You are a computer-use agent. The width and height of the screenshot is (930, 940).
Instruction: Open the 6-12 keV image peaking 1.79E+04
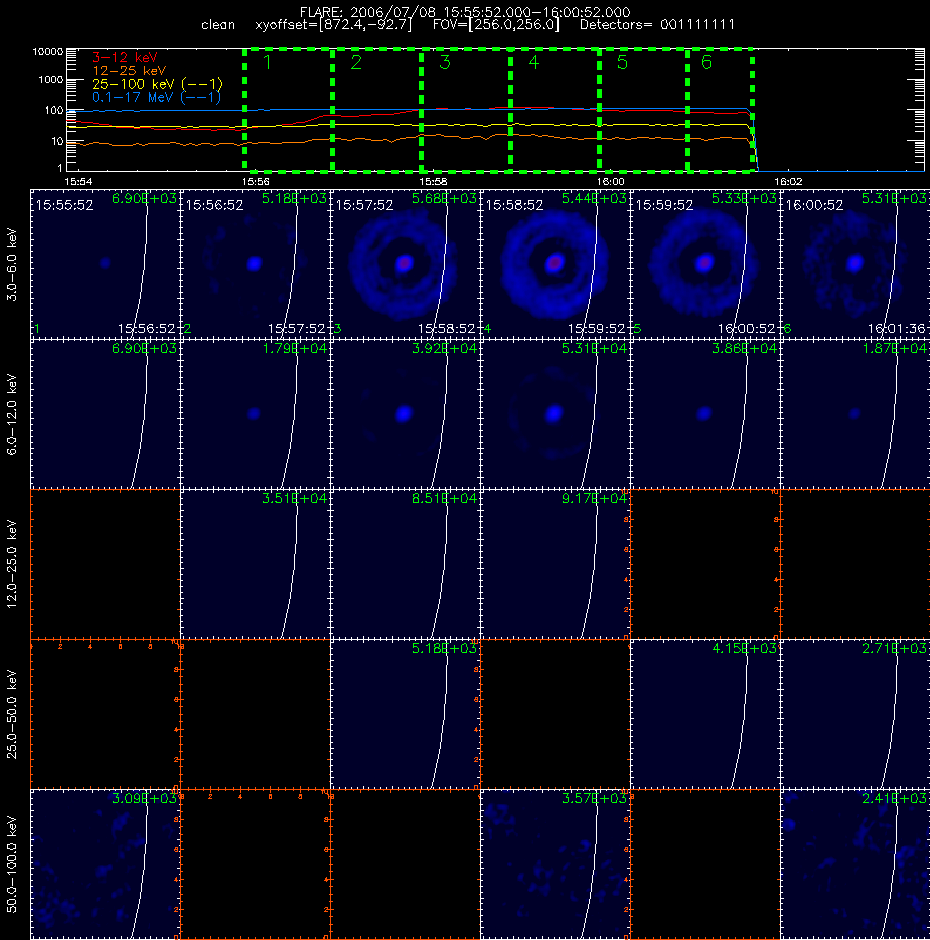point(255,414)
